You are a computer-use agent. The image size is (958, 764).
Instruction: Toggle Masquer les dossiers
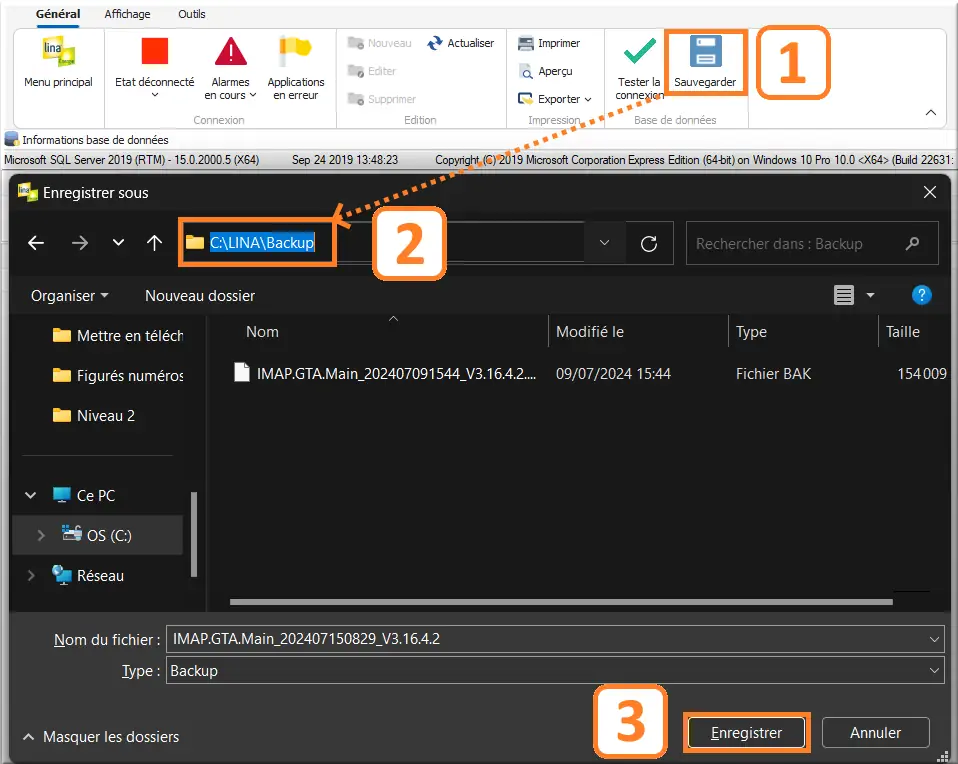(101, 736)
